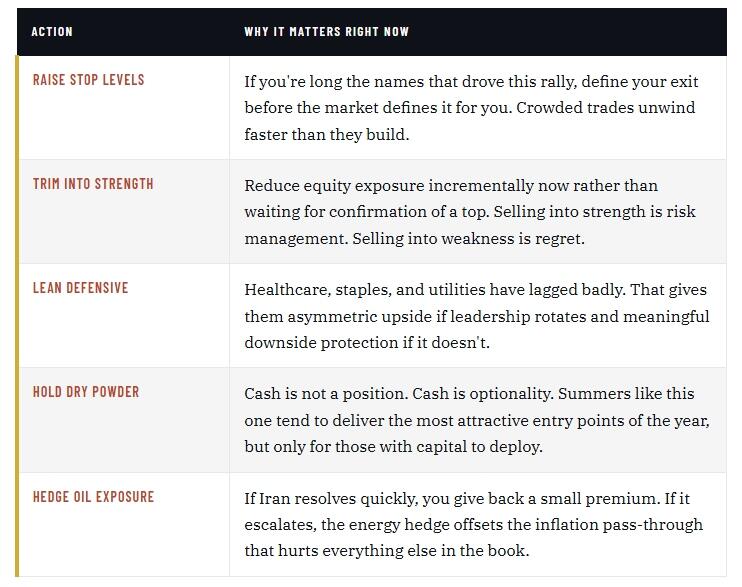Select the HOLD DRY POWDER label
The image size is (742, 587).
[x=86, y=392]
